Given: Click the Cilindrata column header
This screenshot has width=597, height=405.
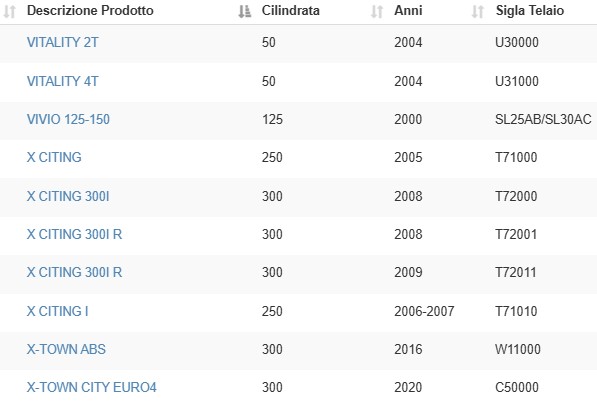Looking at the screenshot, I should (x=291, y=10).
